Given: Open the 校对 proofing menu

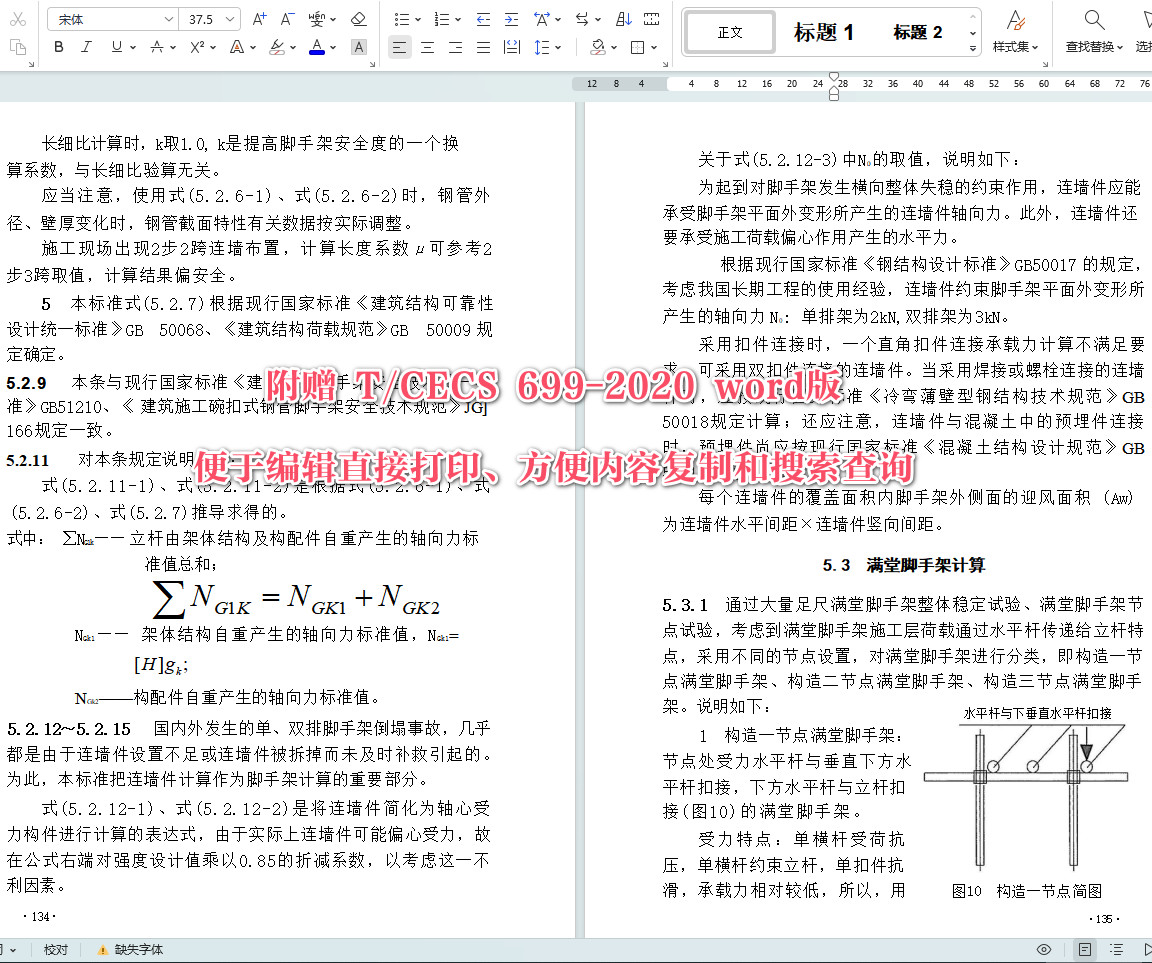Looking at the screenshot, I should tap(55, 950).
